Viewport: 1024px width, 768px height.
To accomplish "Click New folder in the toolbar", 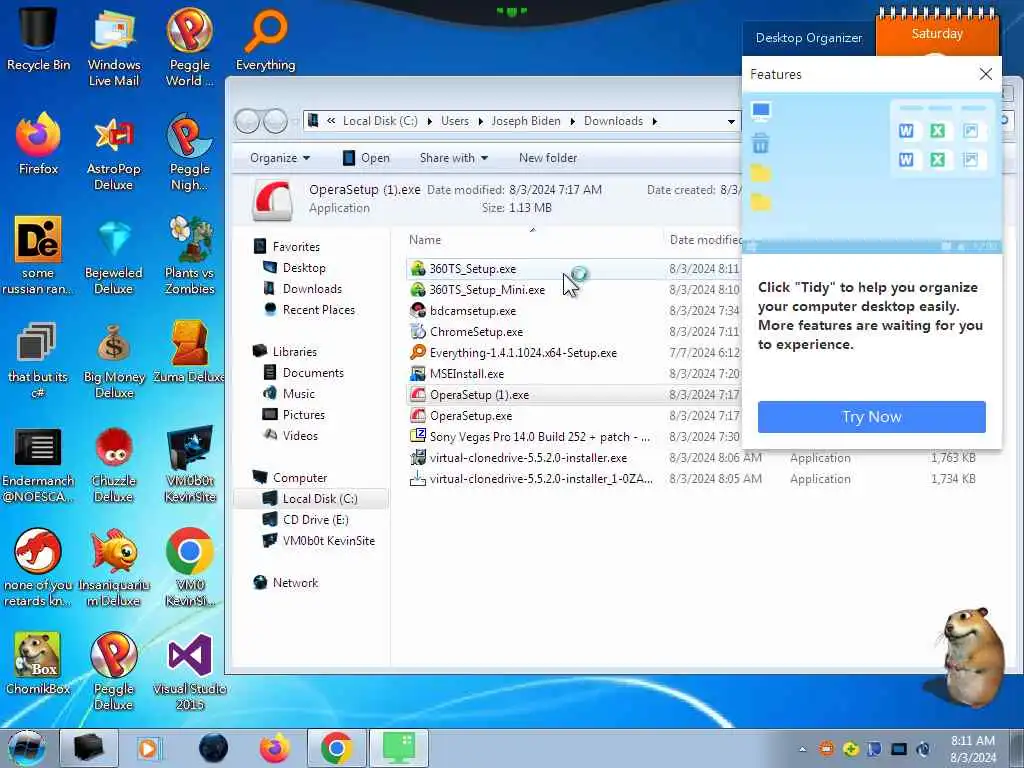I will point(548,158).
